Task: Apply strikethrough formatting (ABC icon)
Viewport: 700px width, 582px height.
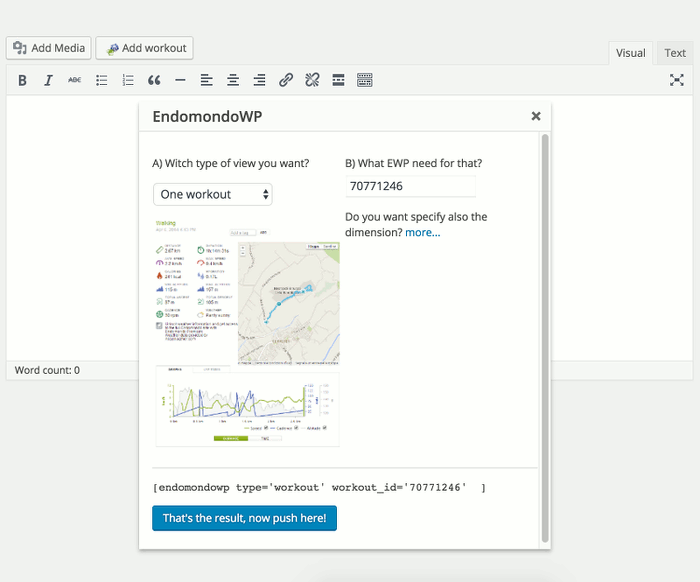Action: (x=75, y=80)
